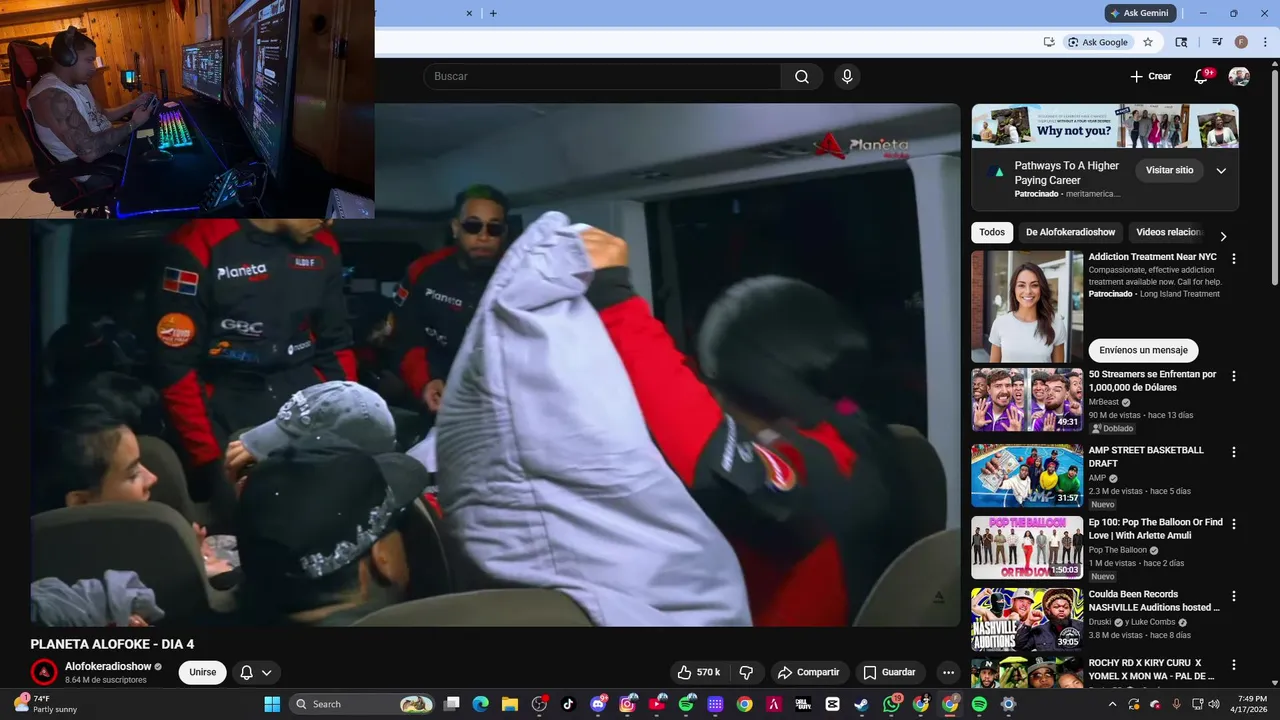Open Chrome media controls icon
1280x720 pixels.
point(1217,42)
